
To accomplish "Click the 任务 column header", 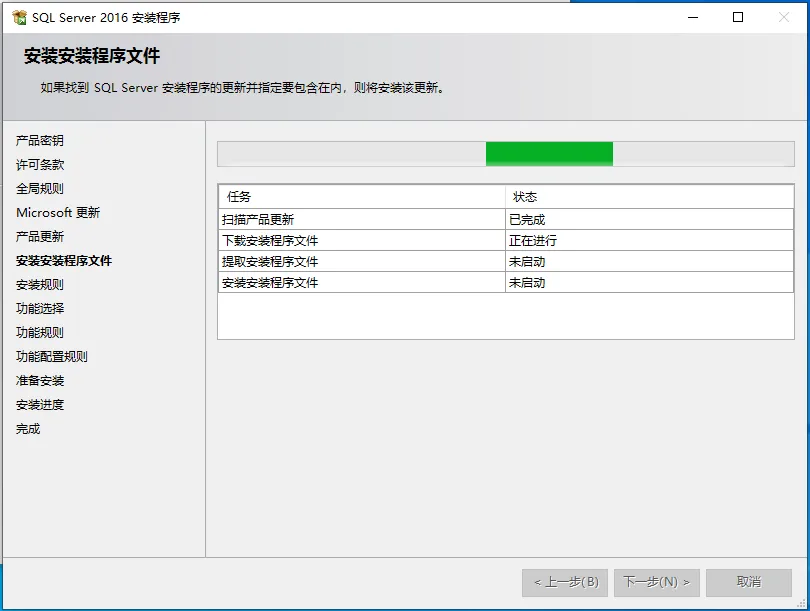I will pyautogui.click(x=362, y=197).
